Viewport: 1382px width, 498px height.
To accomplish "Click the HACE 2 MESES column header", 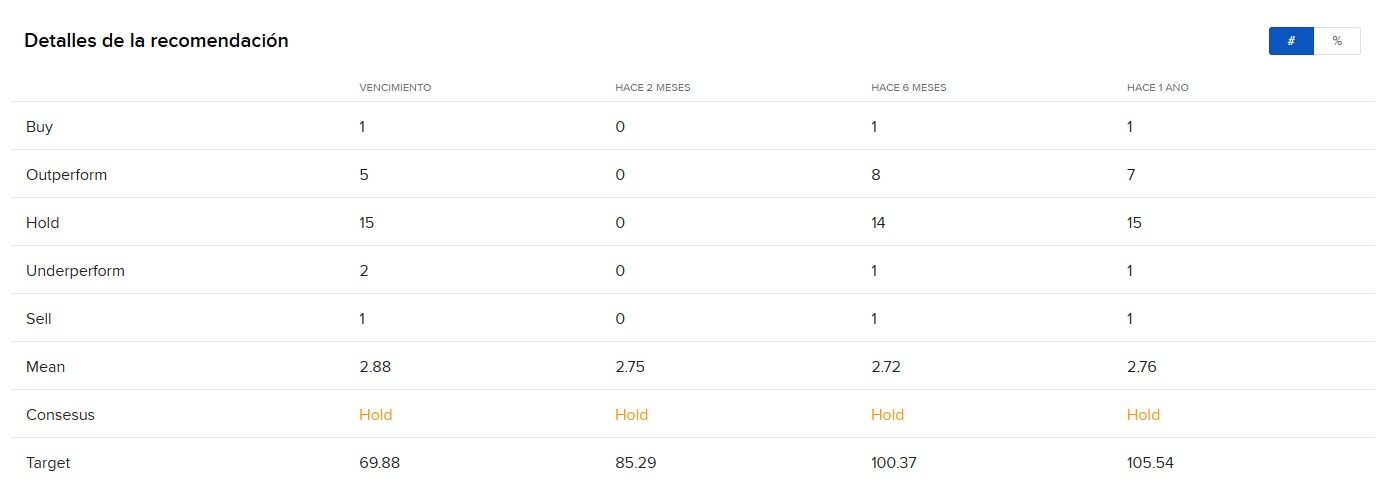I will (653, 88).
